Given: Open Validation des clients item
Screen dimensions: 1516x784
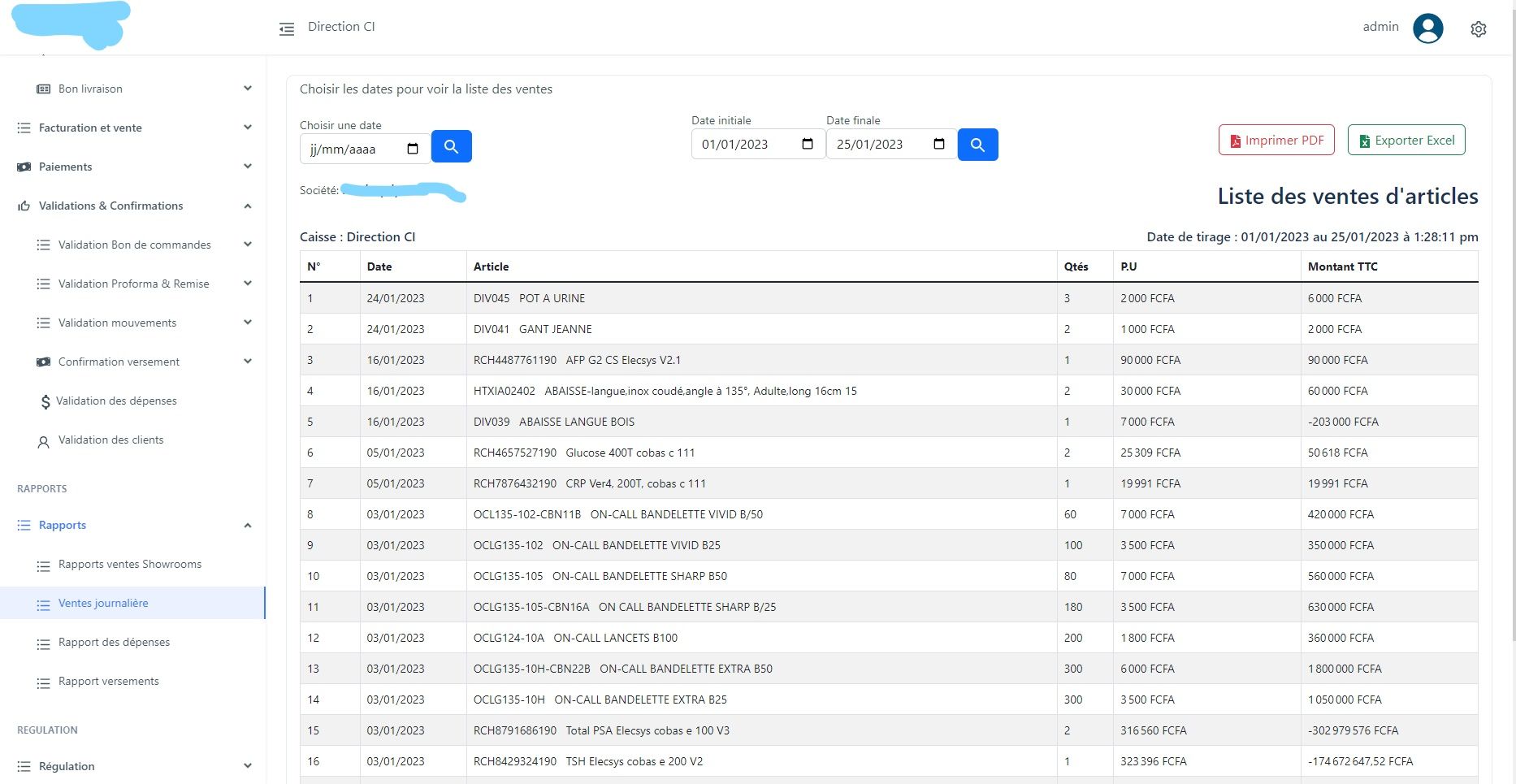Looking at the screenshot, I should click(110, 440).
